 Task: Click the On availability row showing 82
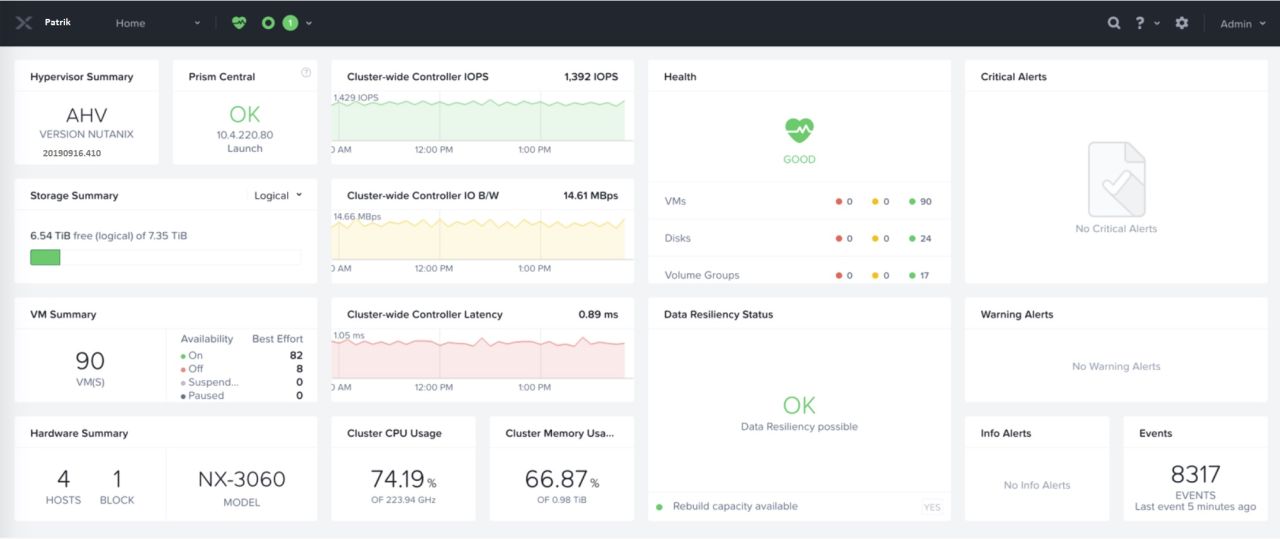pos(241,355)
